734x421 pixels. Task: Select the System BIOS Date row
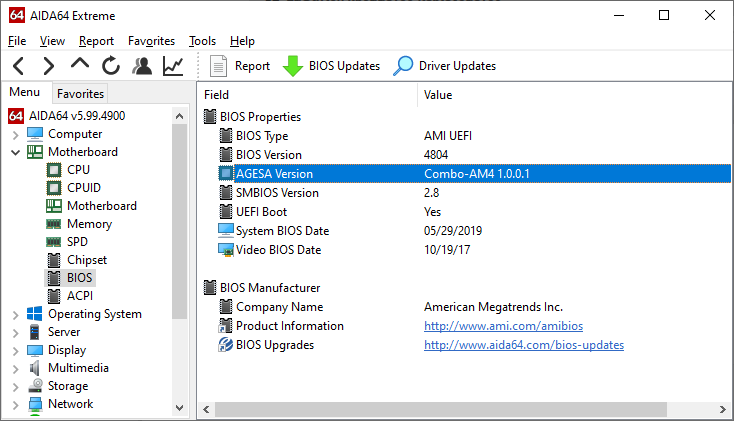click(474, 231)
